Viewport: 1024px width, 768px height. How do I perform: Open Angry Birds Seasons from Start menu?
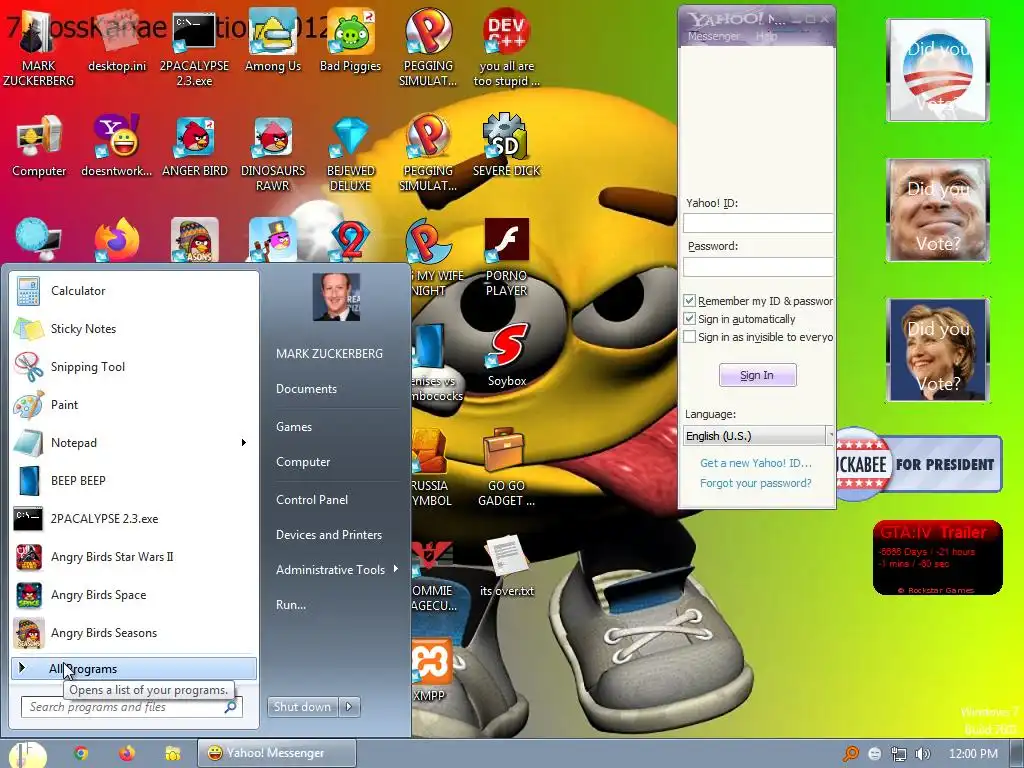click(x=133, y=633)
